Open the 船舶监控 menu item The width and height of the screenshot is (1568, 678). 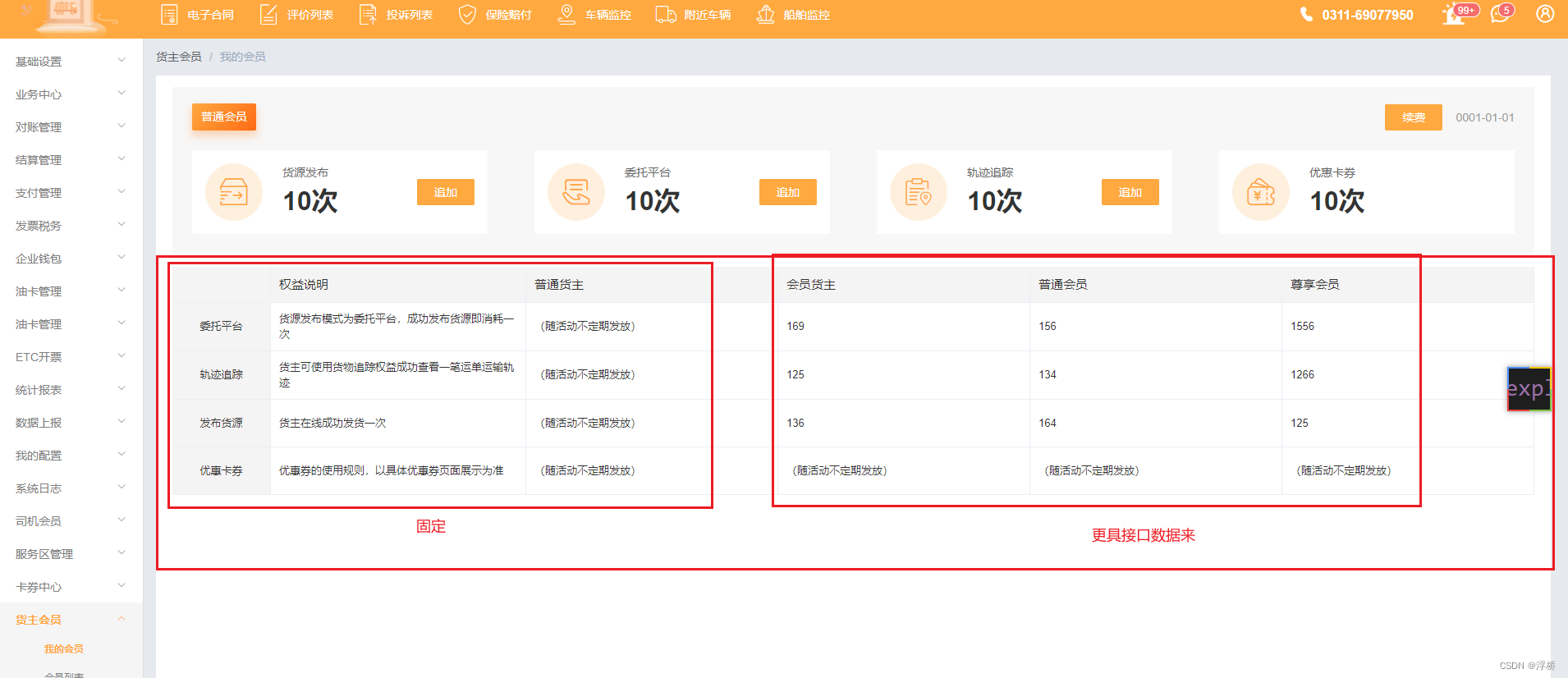[806, 15]
